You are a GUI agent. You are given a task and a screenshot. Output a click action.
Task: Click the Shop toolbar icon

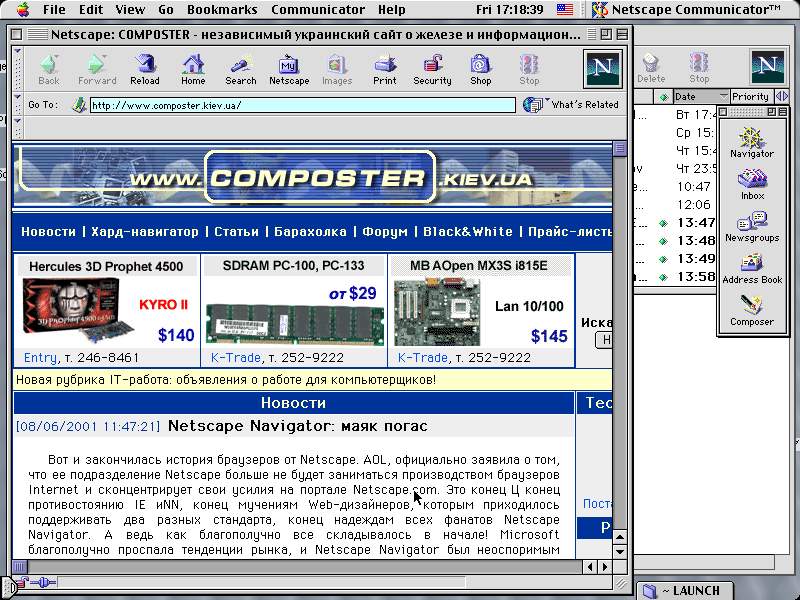click(480, 69)
